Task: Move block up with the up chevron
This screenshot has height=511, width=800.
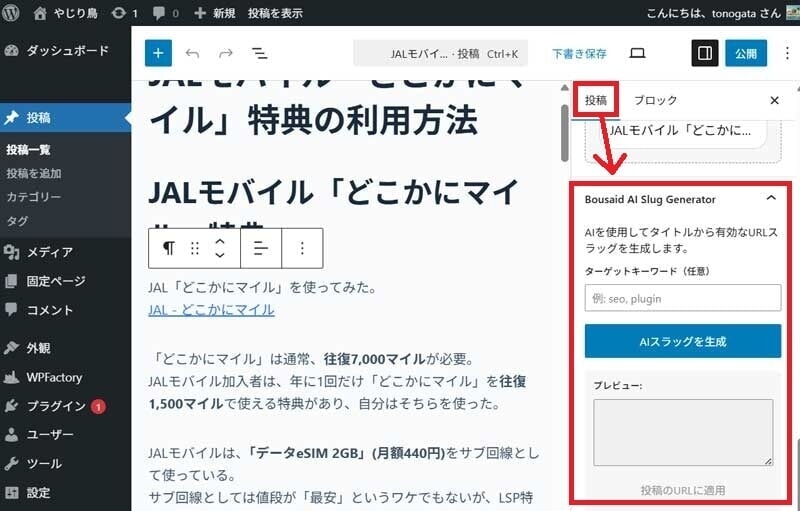Action: [x=220, y=241]
